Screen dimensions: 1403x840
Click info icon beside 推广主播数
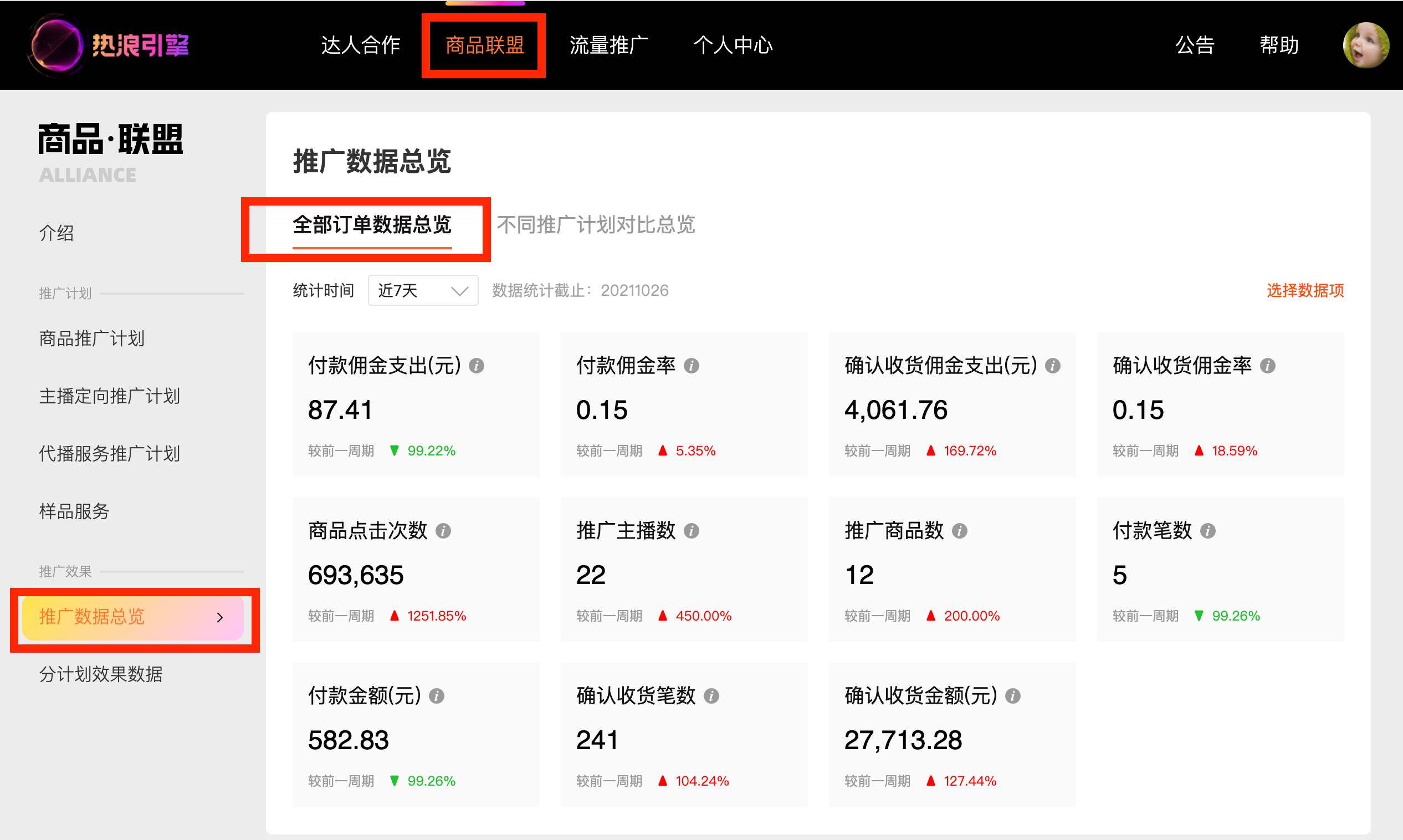[691, 531]
